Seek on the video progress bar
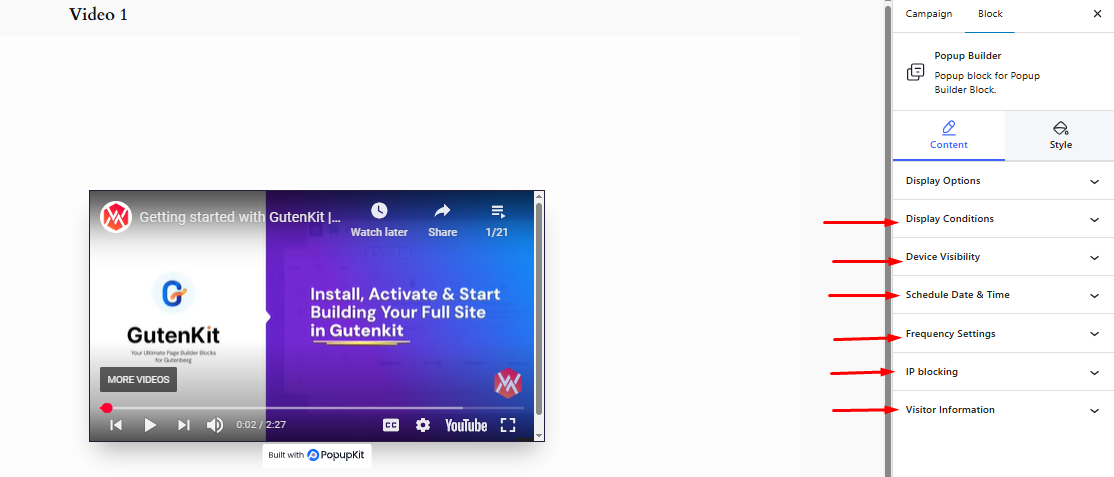 312,408
